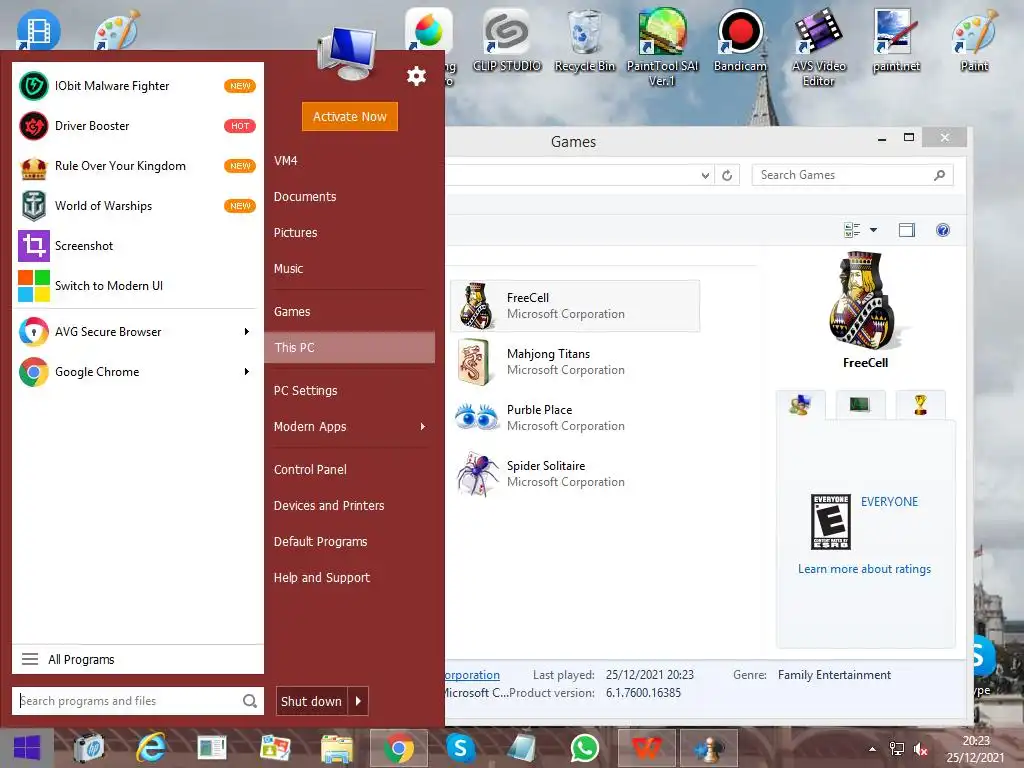
Task: Open This PC from start menu
Action: 350,347
